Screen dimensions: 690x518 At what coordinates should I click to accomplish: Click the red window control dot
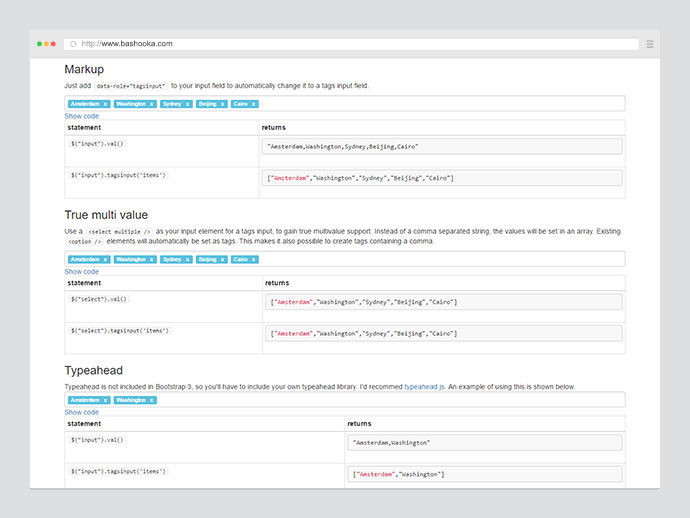53,44
